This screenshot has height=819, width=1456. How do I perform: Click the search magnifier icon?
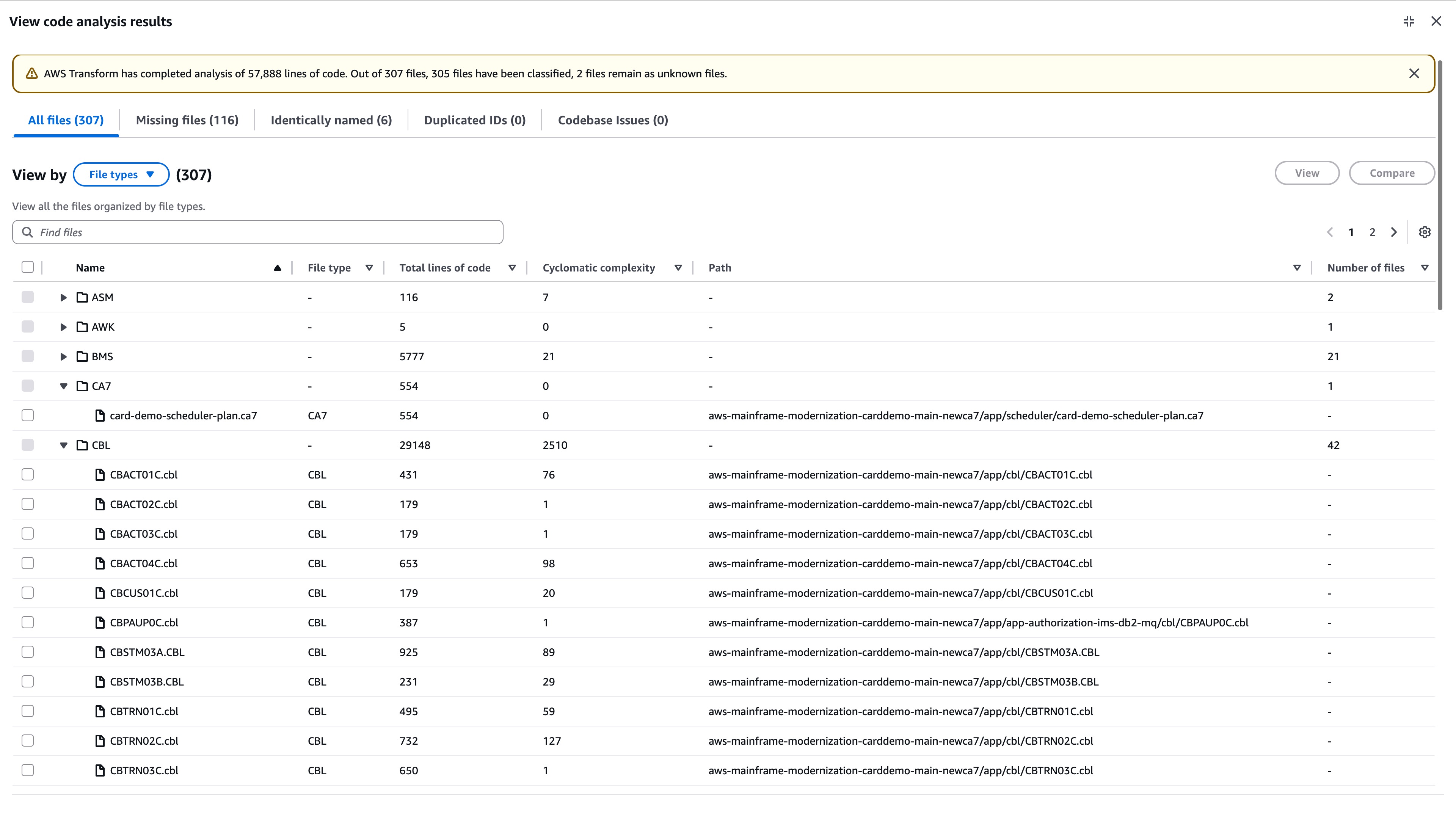click(28, 232)
